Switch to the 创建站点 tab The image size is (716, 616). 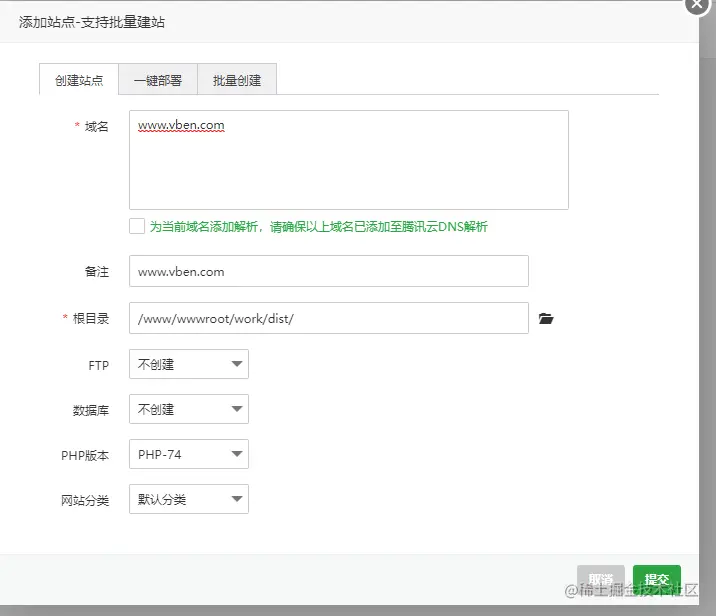pos(79,79)
